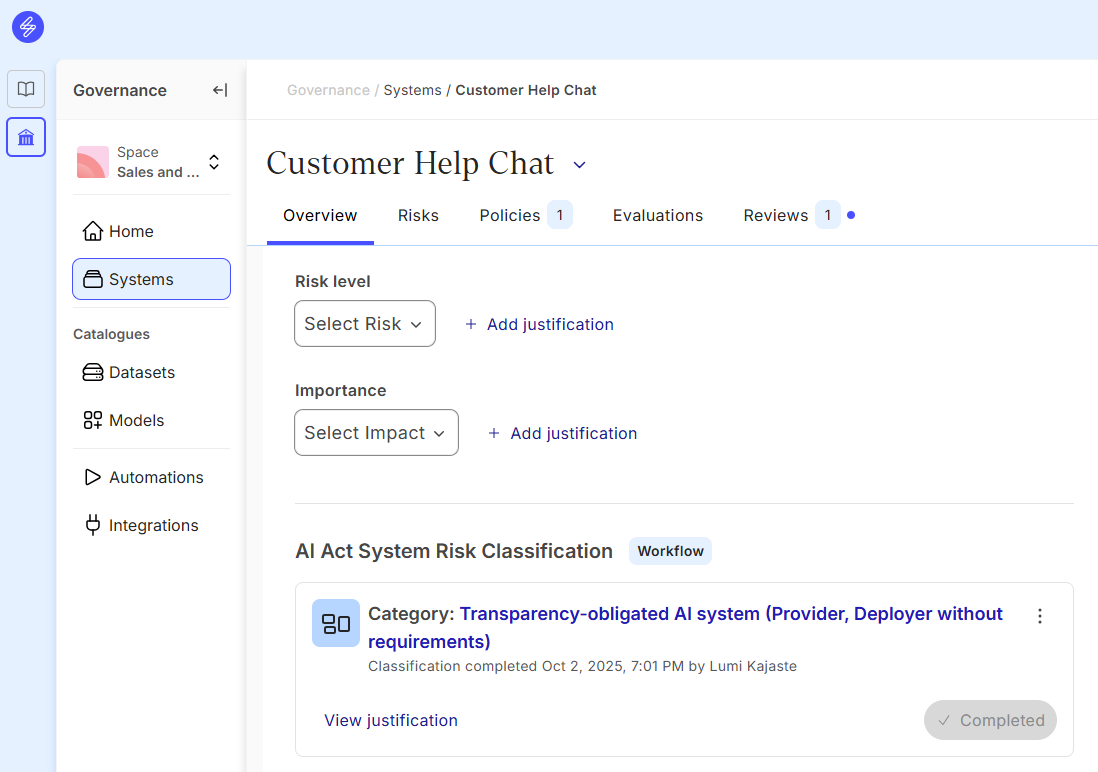Open the Select Risk dropdown
Screen dimensions: 1098x772
tap(365, 324)
